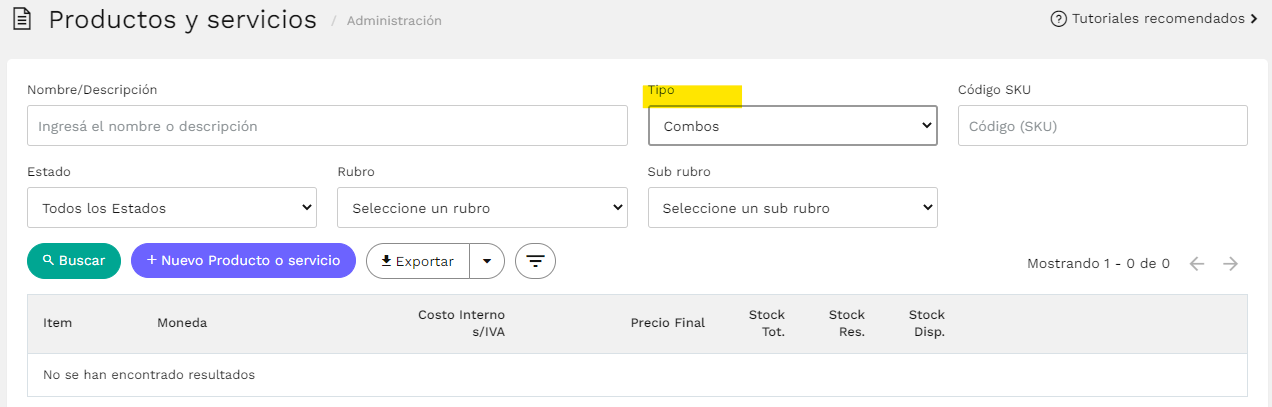
Task: Click Nuevo Producto o servicio button
Action: coord(243,260)
